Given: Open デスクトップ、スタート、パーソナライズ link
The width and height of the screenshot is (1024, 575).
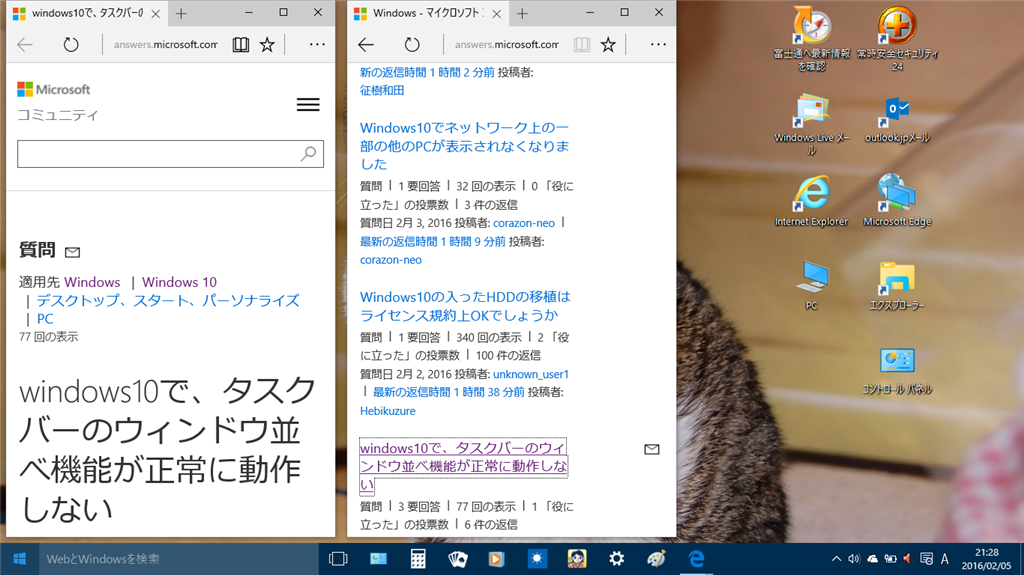Looking at the screenshot, I should pyautogui.click(x=168, y=301).
